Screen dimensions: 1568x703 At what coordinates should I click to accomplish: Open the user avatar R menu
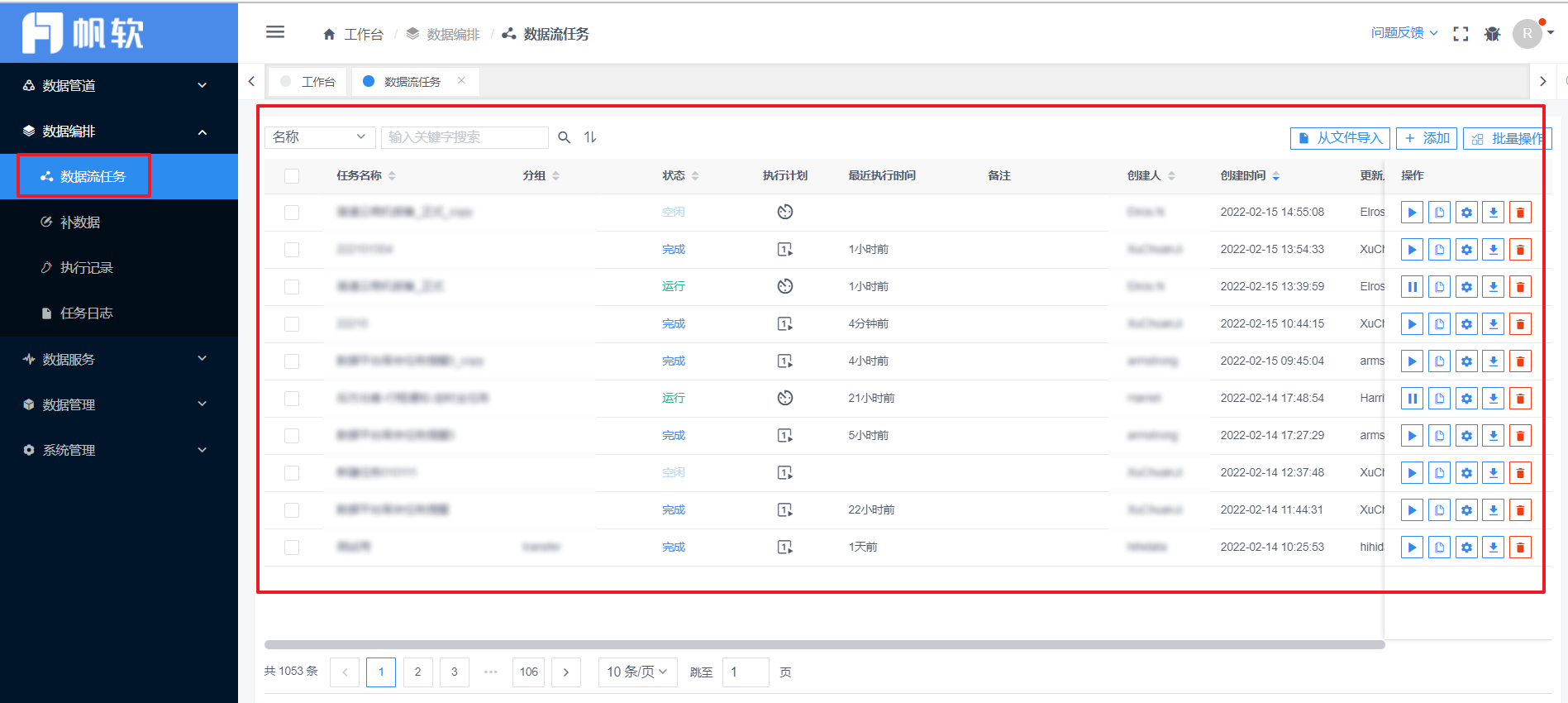pyautogui.click(x=1527, y=34)
